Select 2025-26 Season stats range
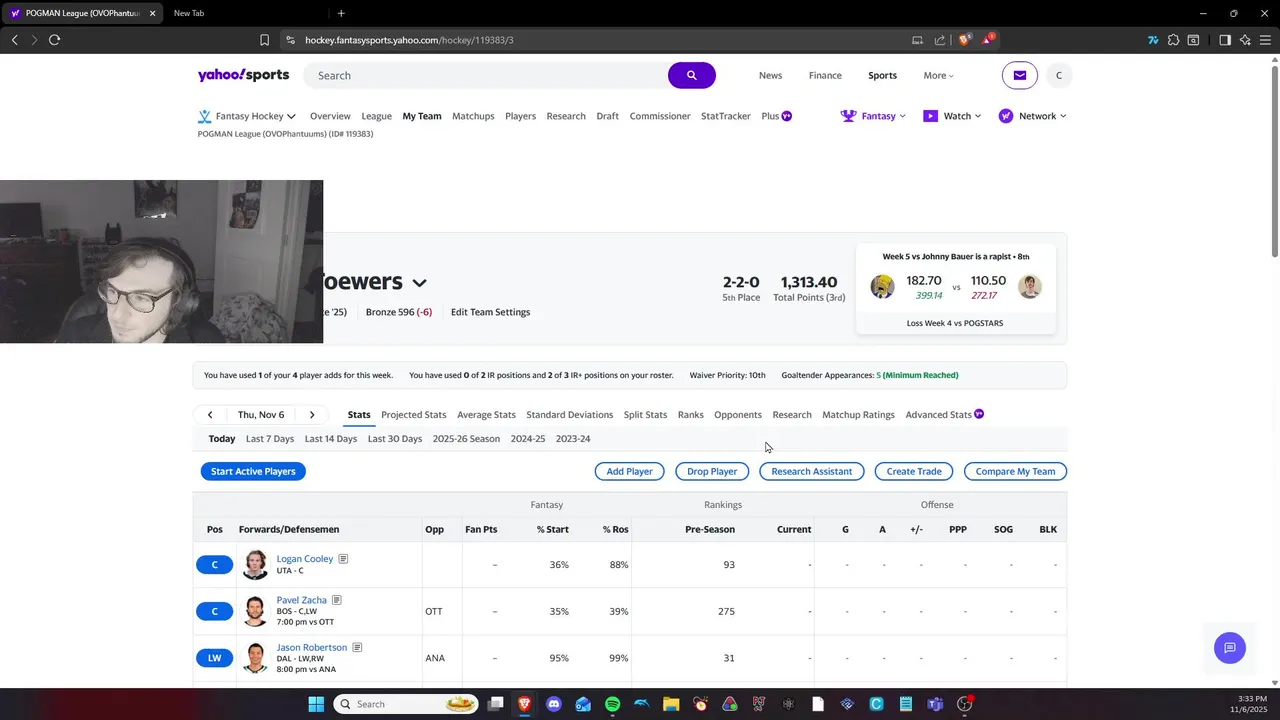The width and height of the screenshot is (1280, 720). [466, 439]
